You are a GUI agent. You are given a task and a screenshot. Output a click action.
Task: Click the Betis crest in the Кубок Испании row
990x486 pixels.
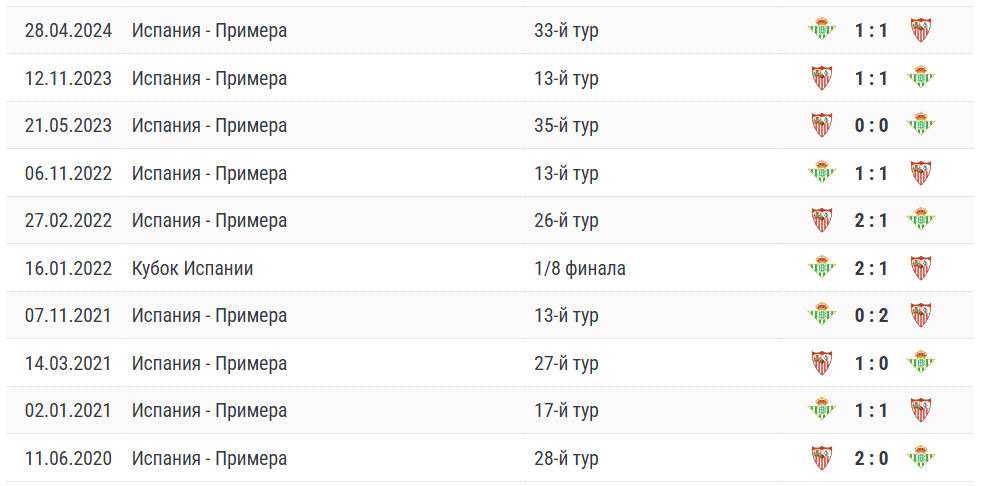(x=821, y=268)
